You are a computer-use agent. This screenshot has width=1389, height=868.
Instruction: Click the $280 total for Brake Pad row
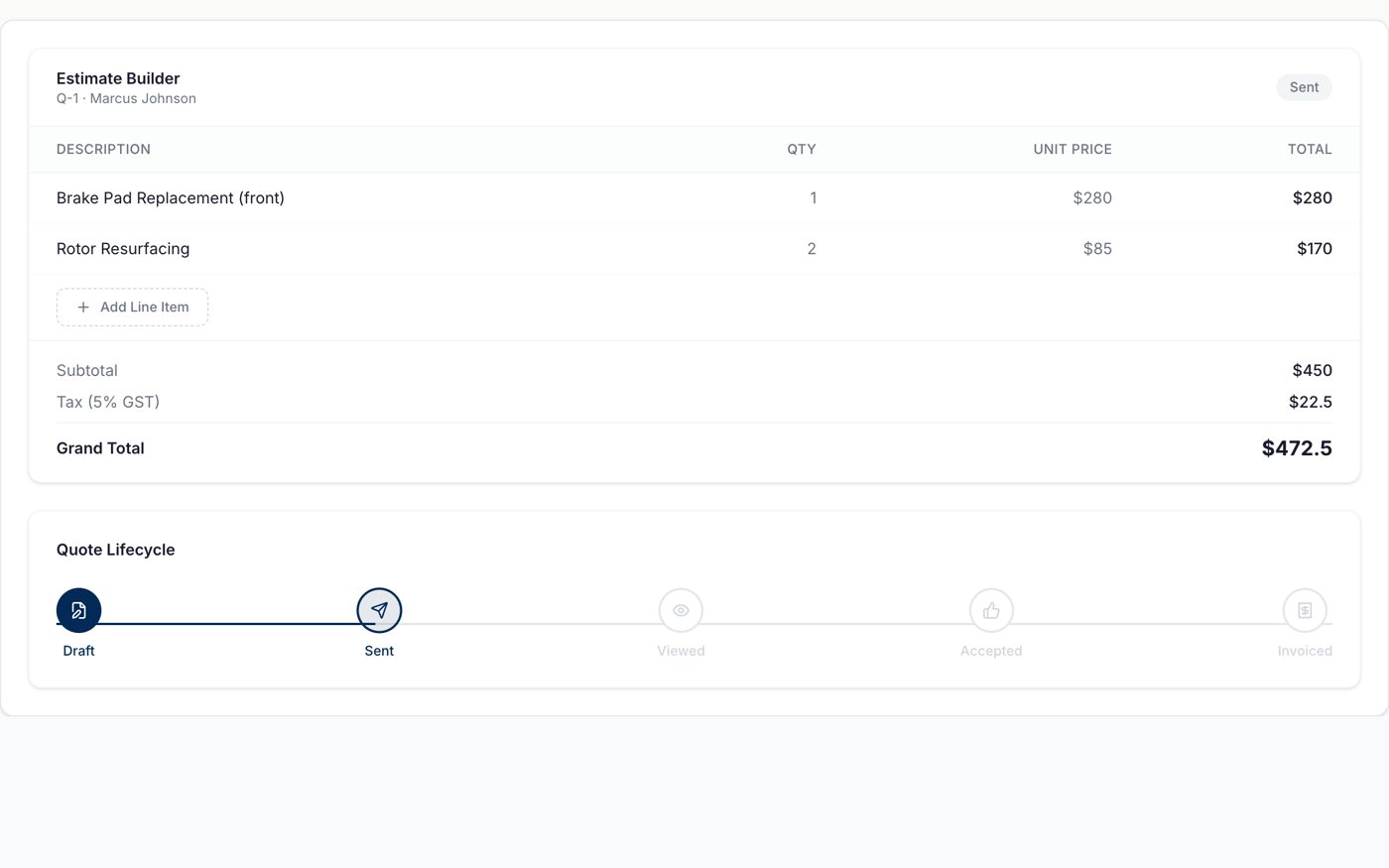(1312, 198)
